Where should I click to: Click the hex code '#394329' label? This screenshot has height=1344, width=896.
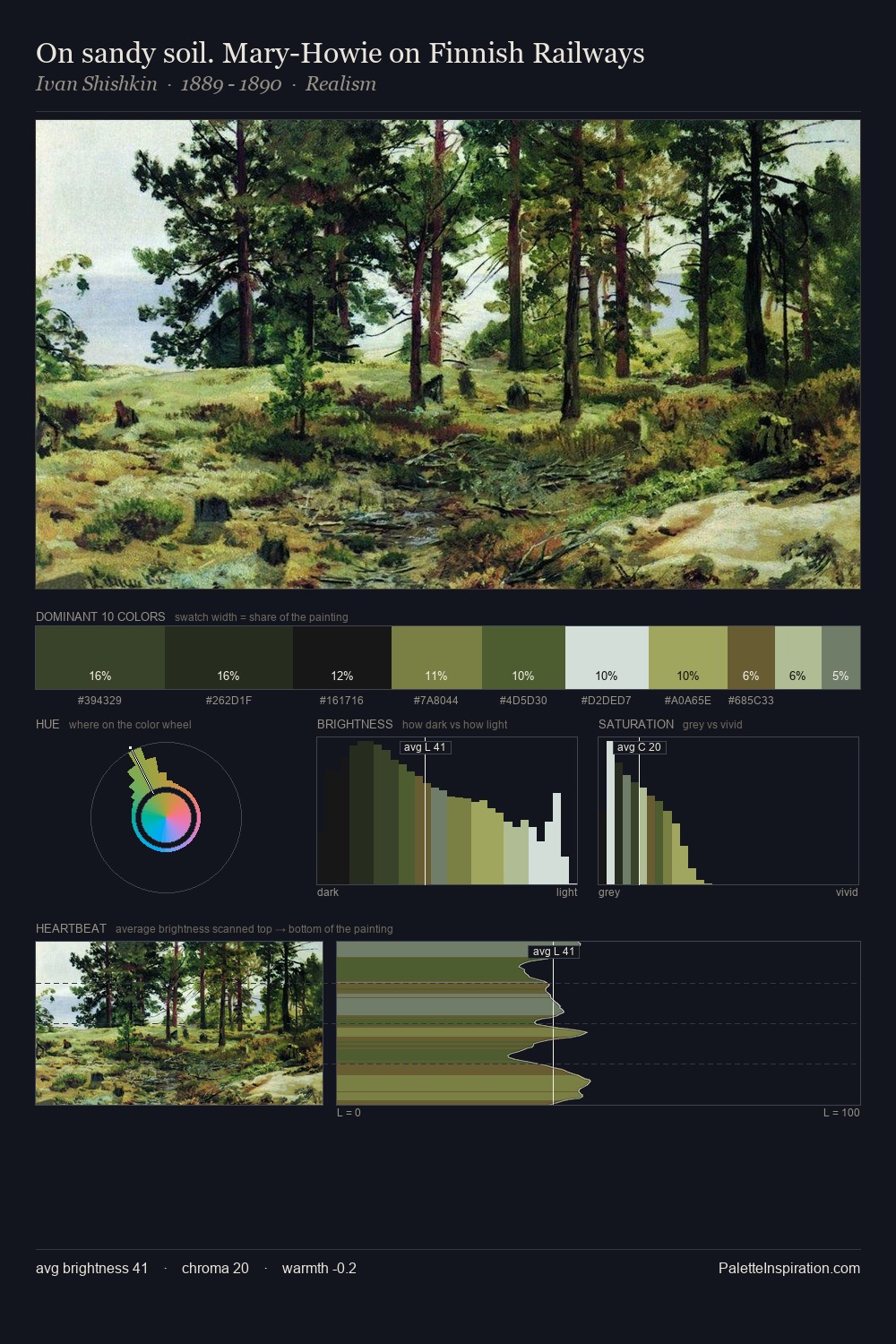point(99,701)
